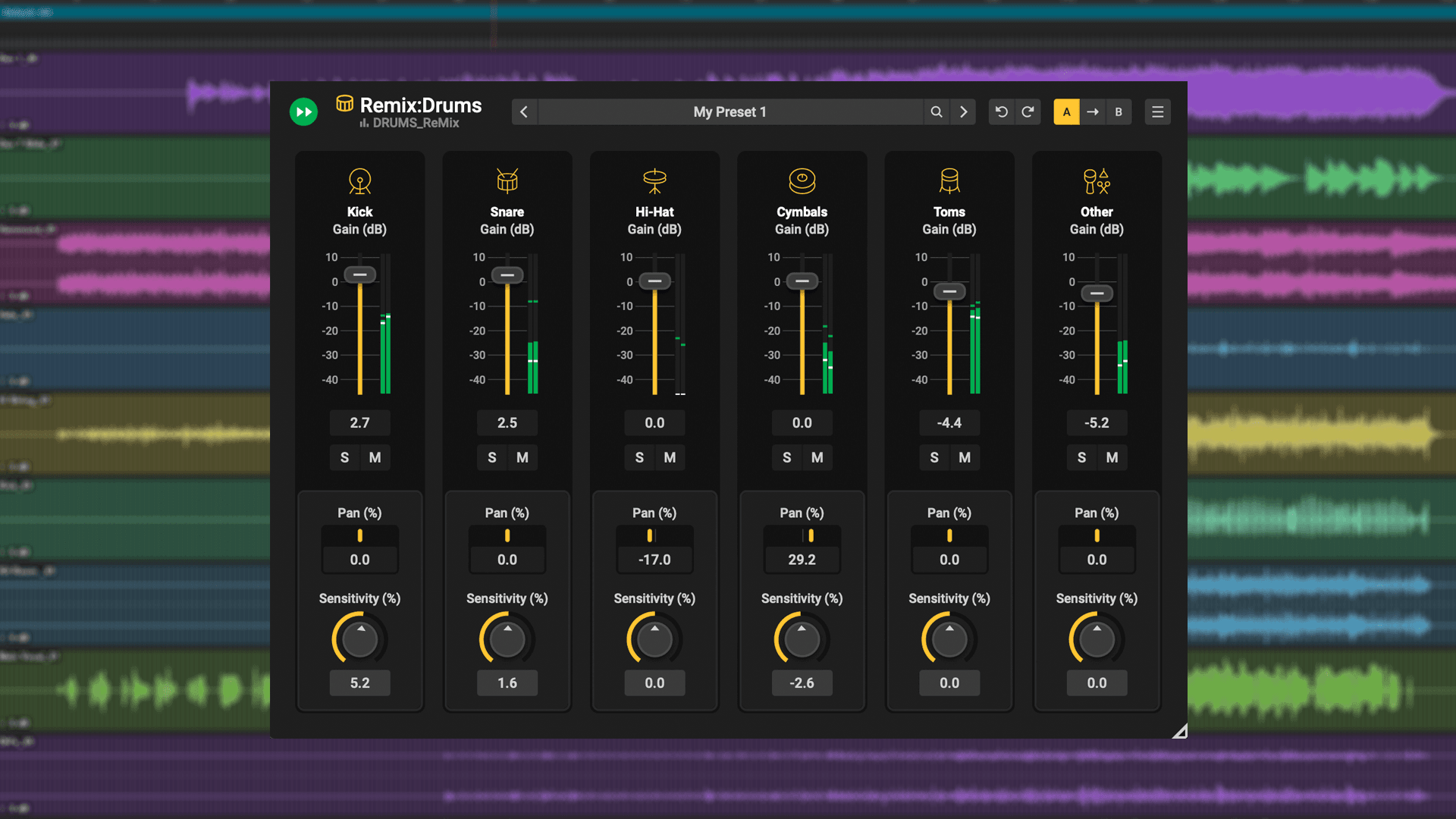Mute the Snare channel

(522, 457)
